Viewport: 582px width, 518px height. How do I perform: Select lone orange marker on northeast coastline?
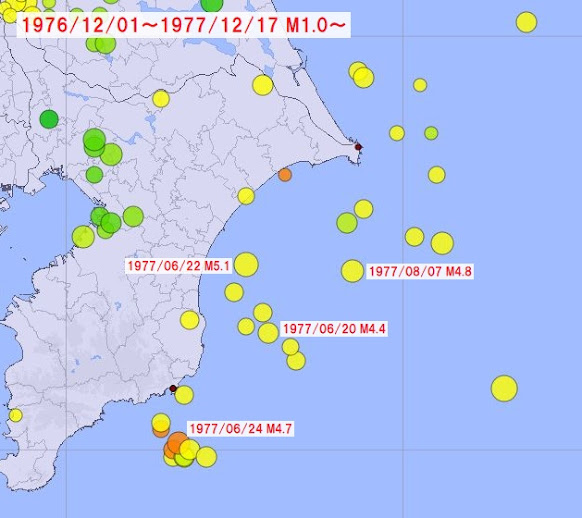click(x=285, y=174)
